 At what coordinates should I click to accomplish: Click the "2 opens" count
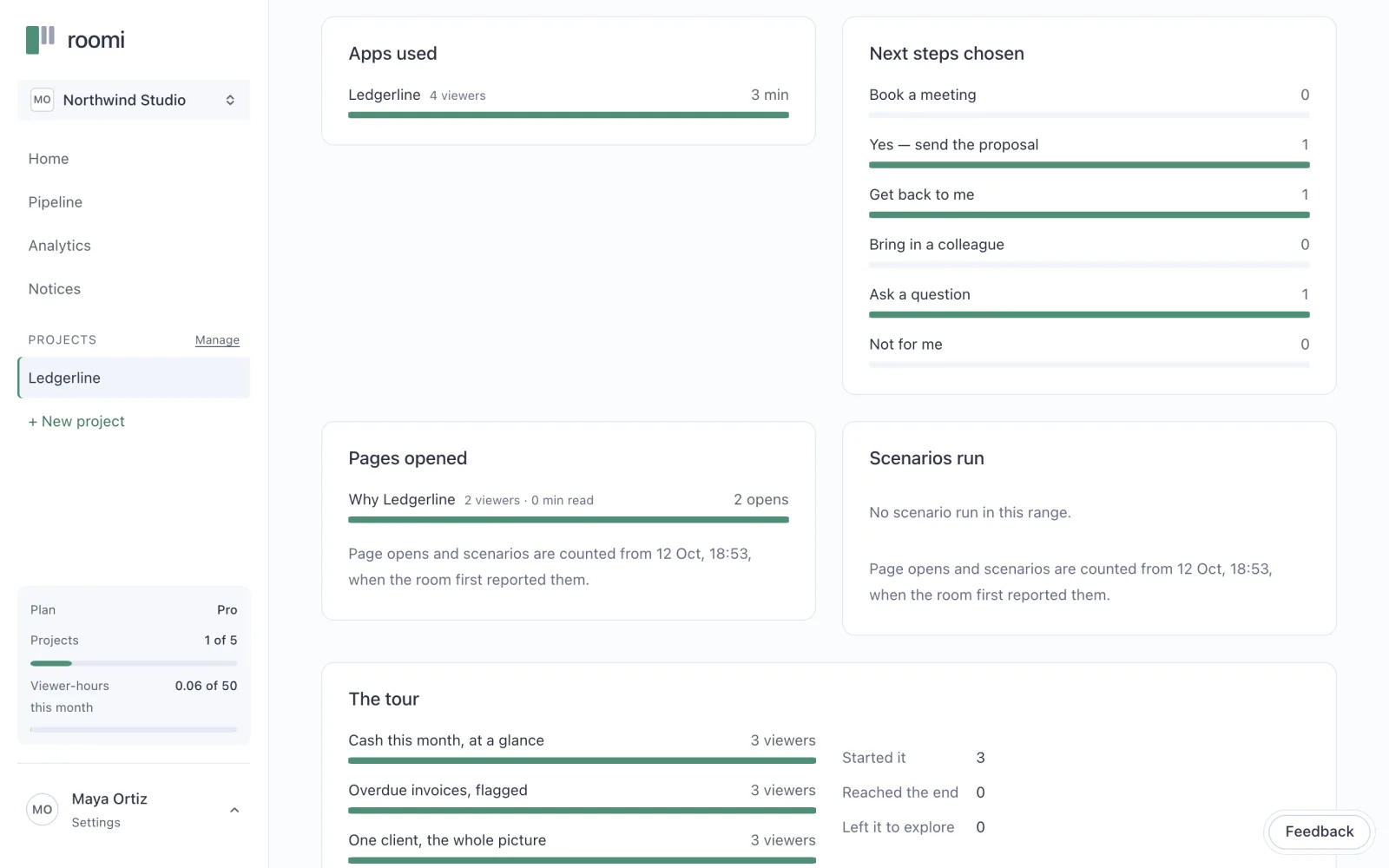(x=760, y=500)
